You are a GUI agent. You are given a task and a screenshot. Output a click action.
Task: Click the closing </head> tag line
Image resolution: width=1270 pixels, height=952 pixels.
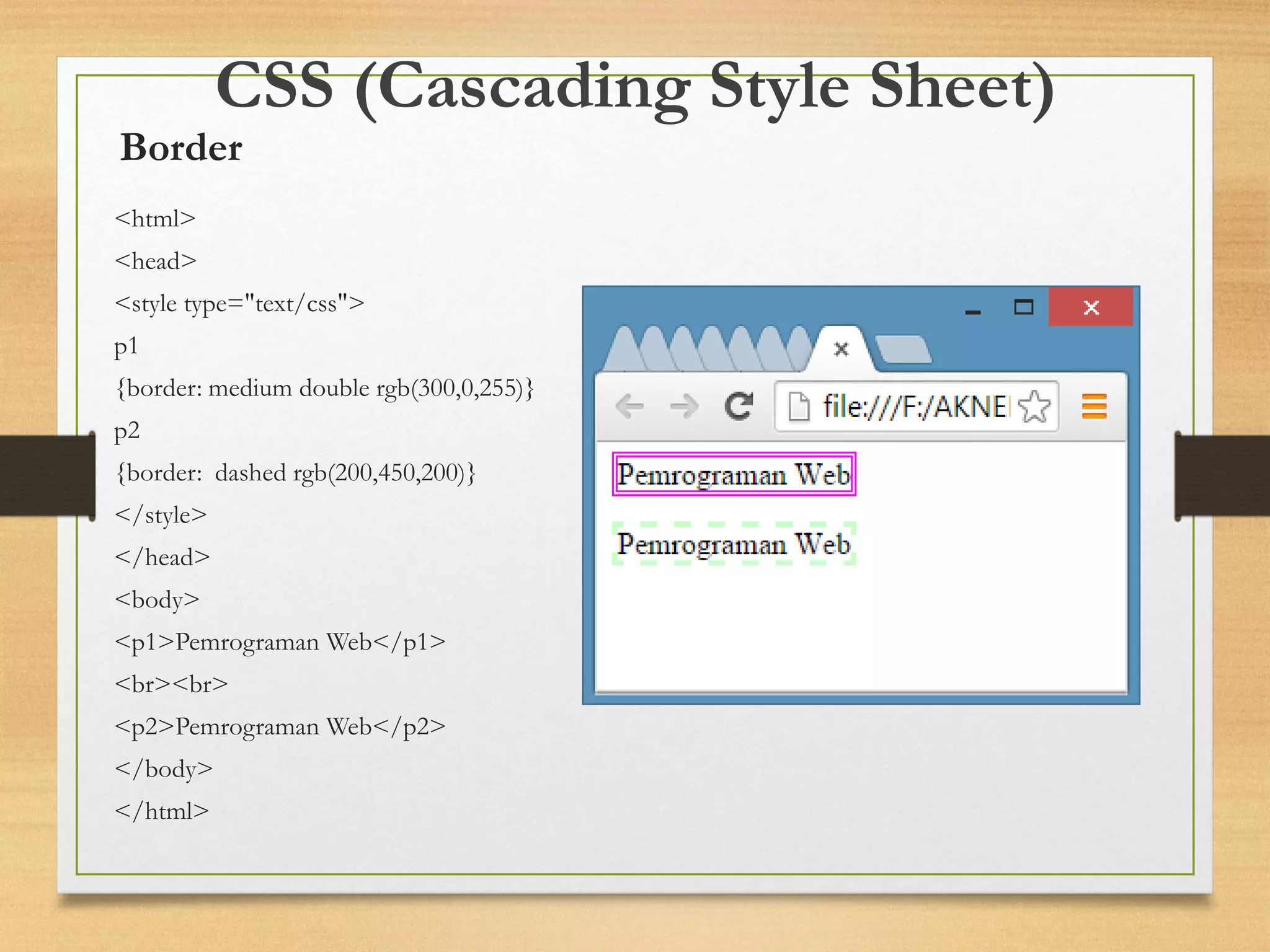point(162,557)
